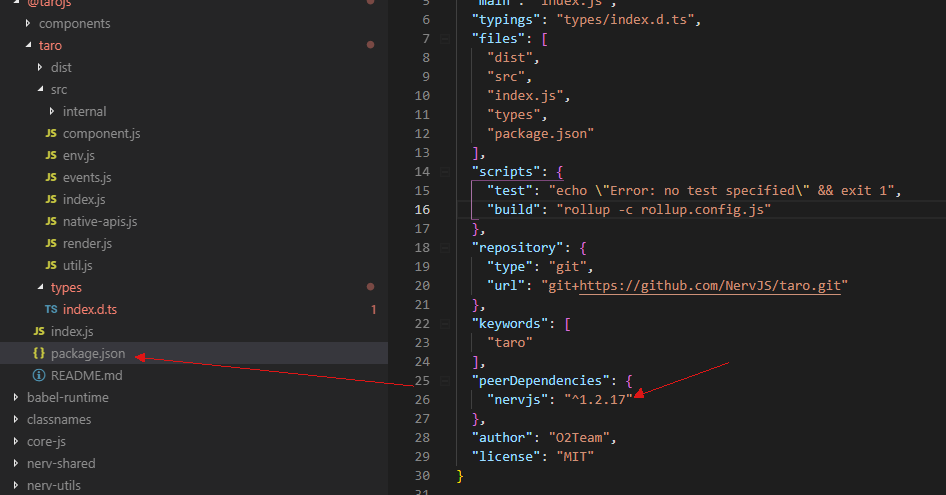Click the "package.json" entry in files array

point(541,134)
